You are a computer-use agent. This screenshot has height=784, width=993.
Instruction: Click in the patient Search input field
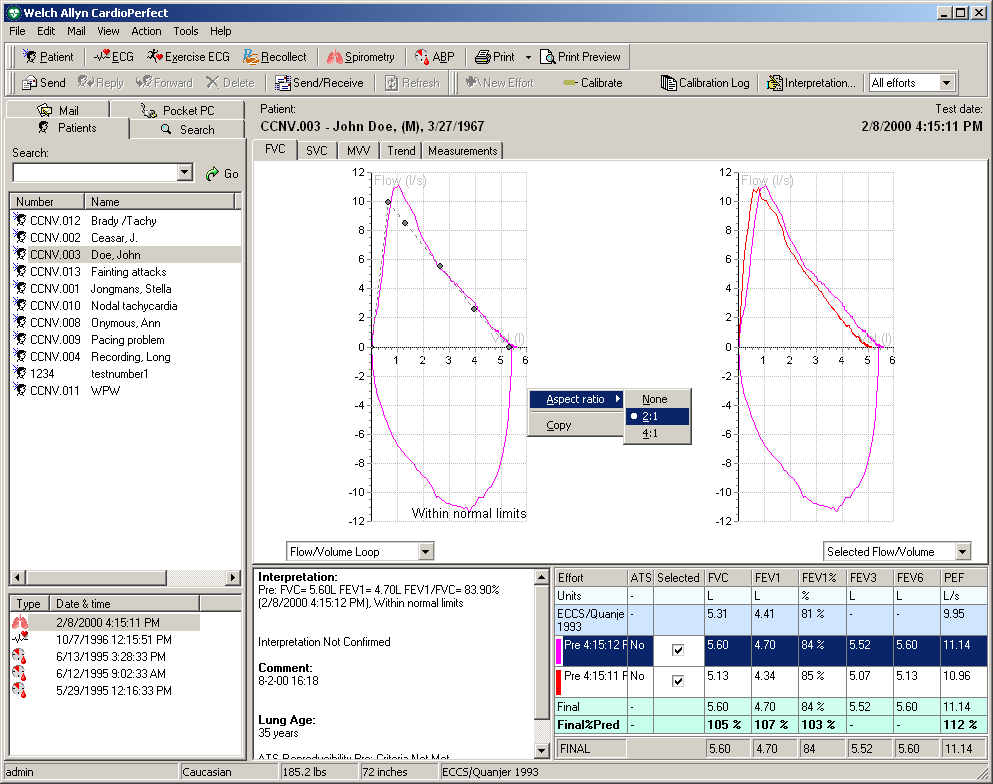[x=96, y=172]
